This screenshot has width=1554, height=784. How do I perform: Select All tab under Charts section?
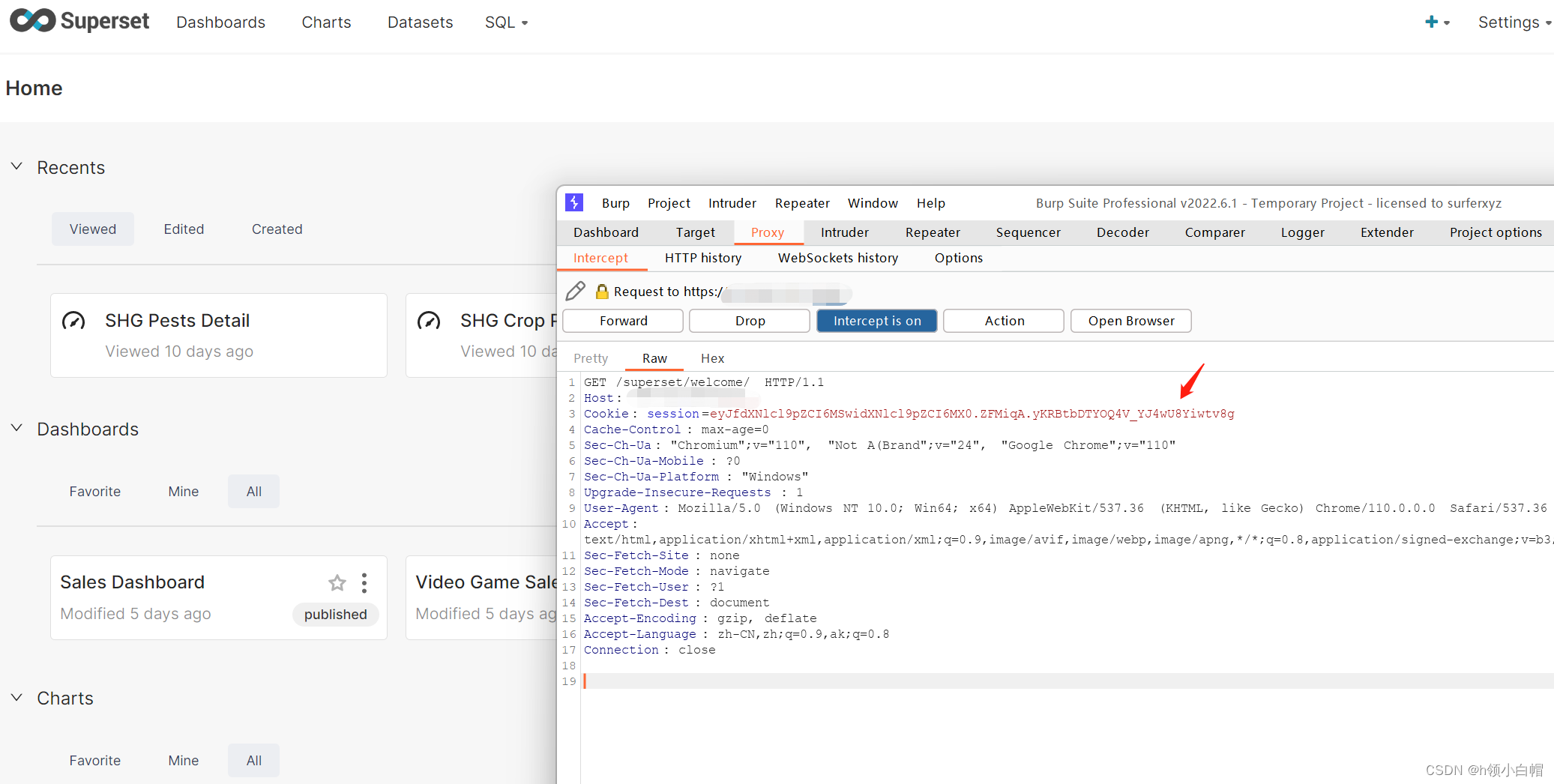coord(254,760)
